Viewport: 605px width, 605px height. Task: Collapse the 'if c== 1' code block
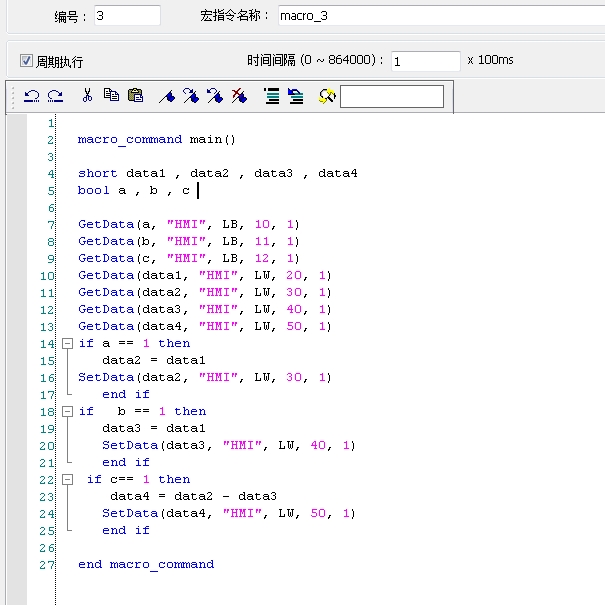pos(66,479)
